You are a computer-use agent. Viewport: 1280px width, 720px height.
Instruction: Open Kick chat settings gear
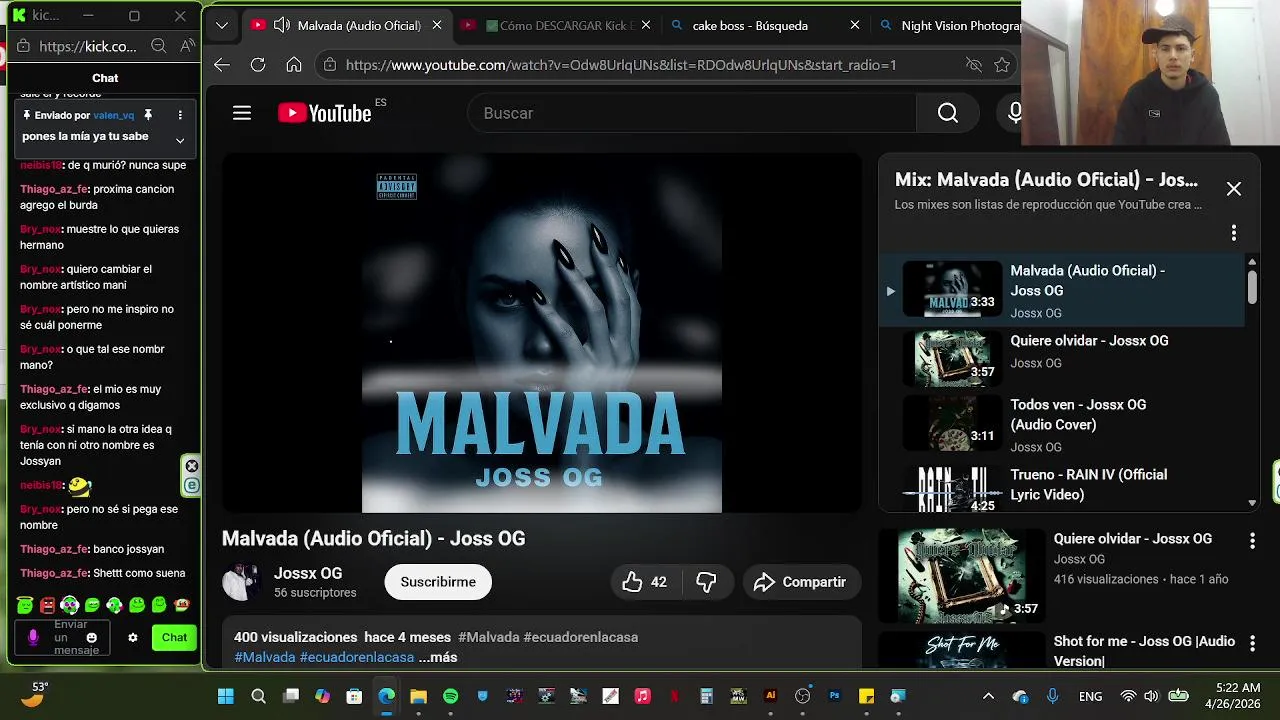tap(132, 637)
